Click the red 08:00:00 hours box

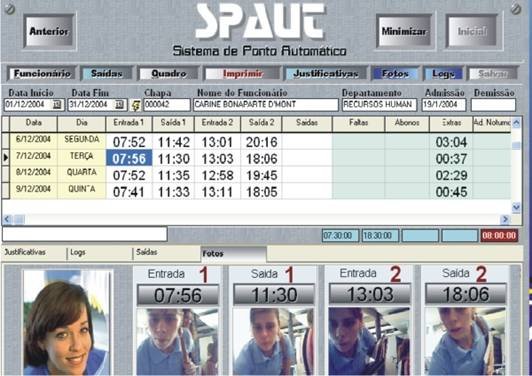[499, 236]
